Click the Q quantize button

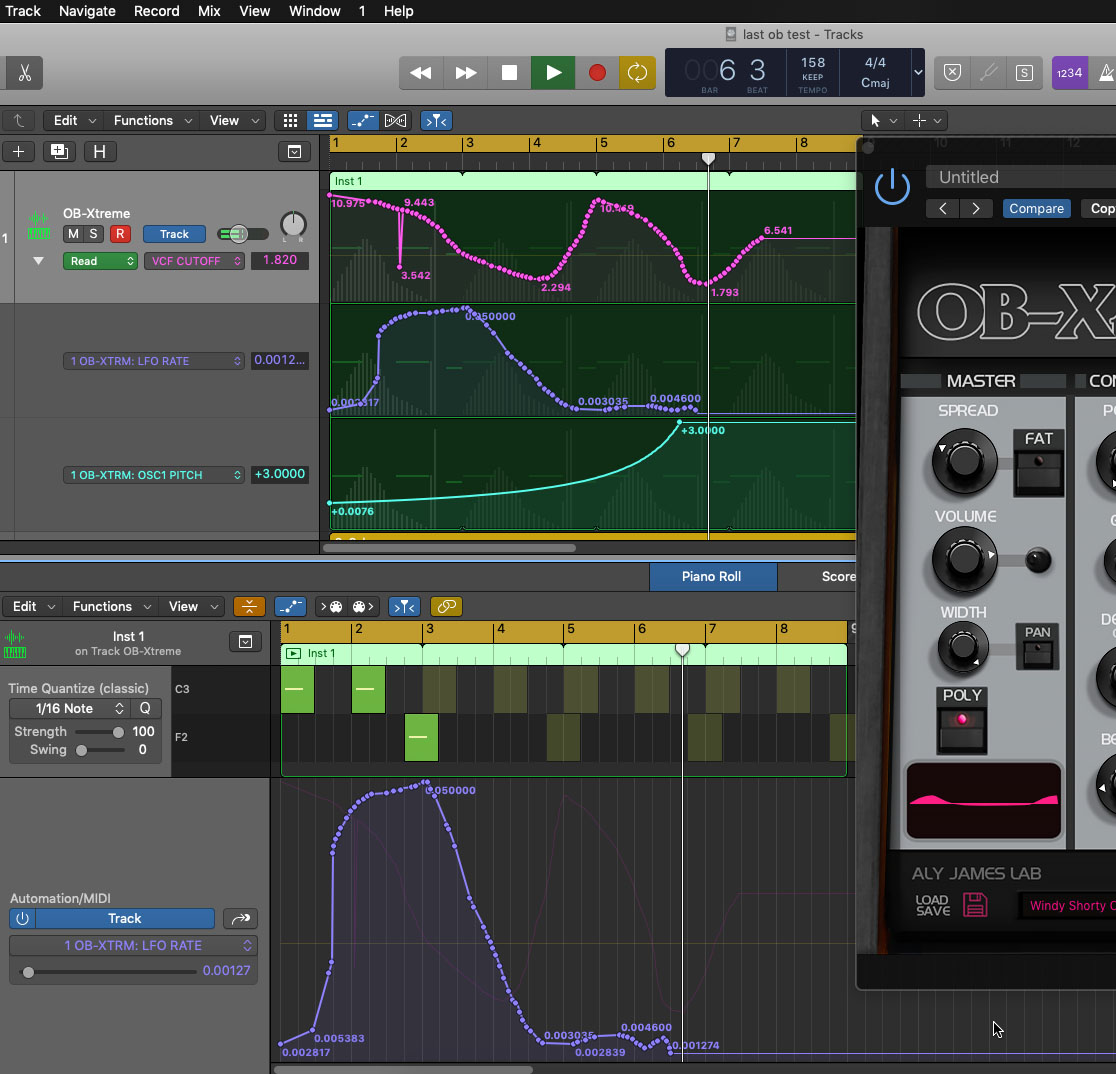point(145,709)
